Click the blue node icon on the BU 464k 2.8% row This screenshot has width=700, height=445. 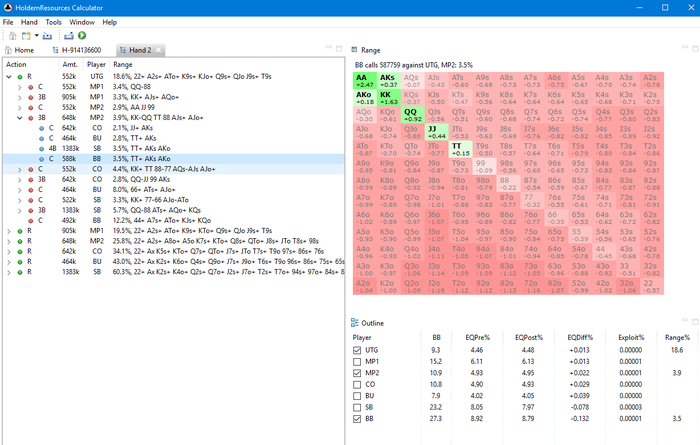click(x=42, y=138)
